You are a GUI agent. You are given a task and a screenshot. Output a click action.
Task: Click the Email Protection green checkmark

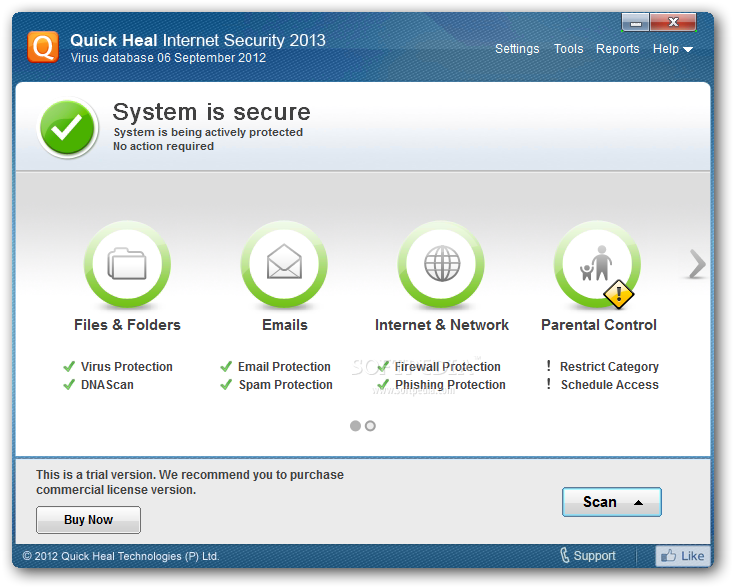click(226, 367)
